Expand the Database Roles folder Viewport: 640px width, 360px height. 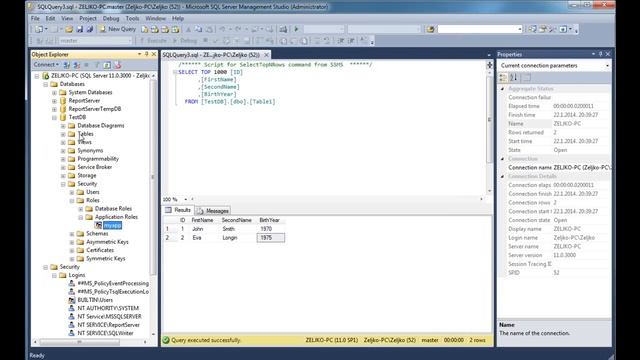click(81, 209)
